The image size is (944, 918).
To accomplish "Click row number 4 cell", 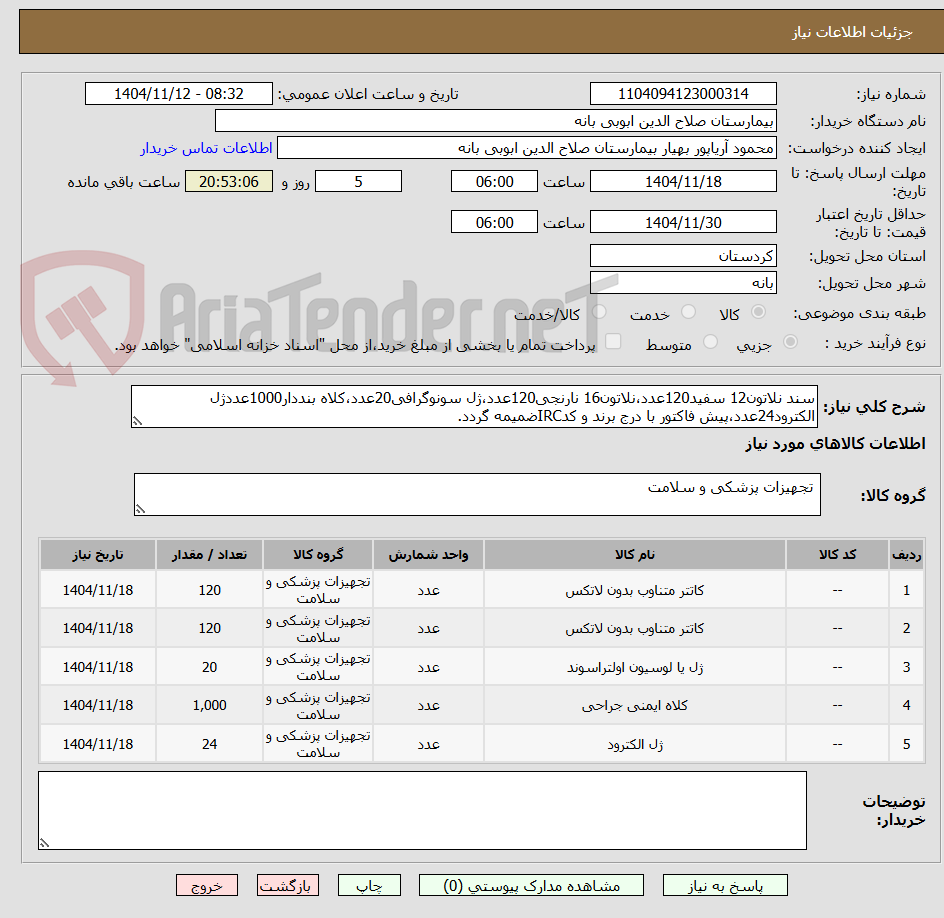I will click(x=906, y=706).
